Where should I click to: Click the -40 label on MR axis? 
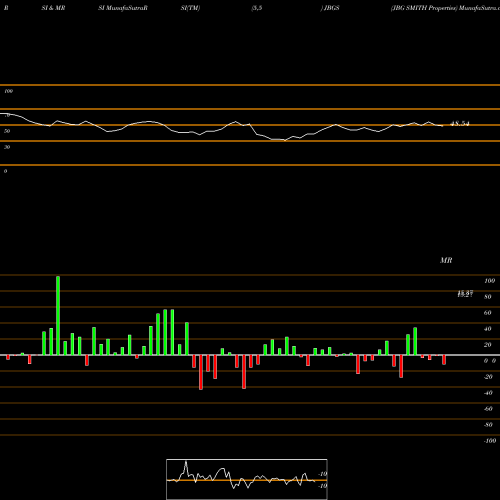click(488, 393)
